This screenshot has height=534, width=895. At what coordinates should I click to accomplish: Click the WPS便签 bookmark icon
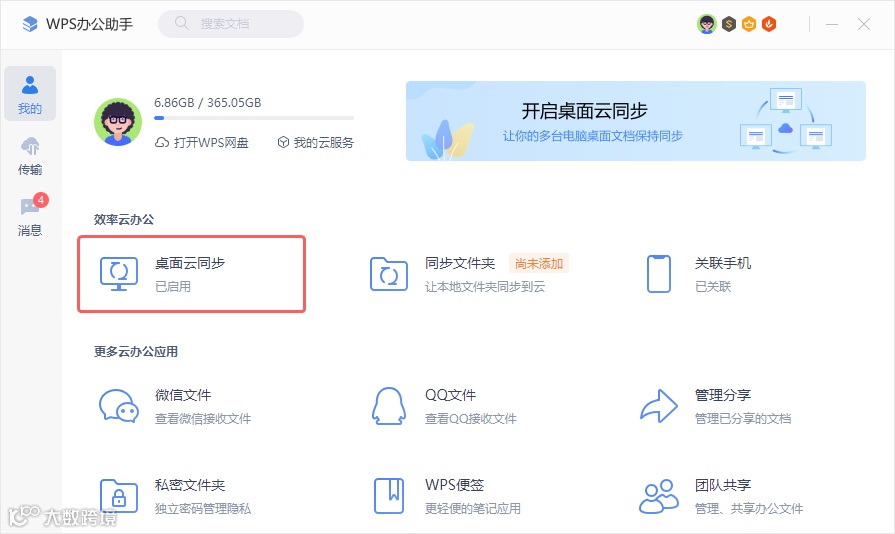389,496
